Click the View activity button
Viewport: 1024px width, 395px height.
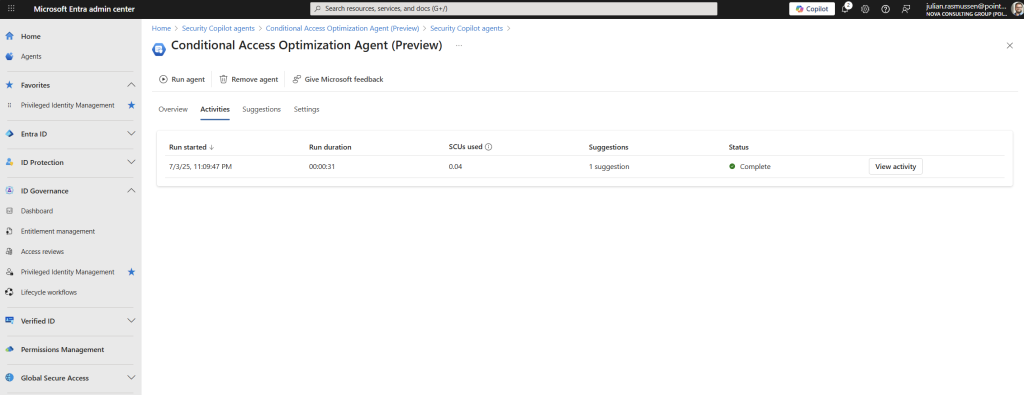[x=895, y=166]
